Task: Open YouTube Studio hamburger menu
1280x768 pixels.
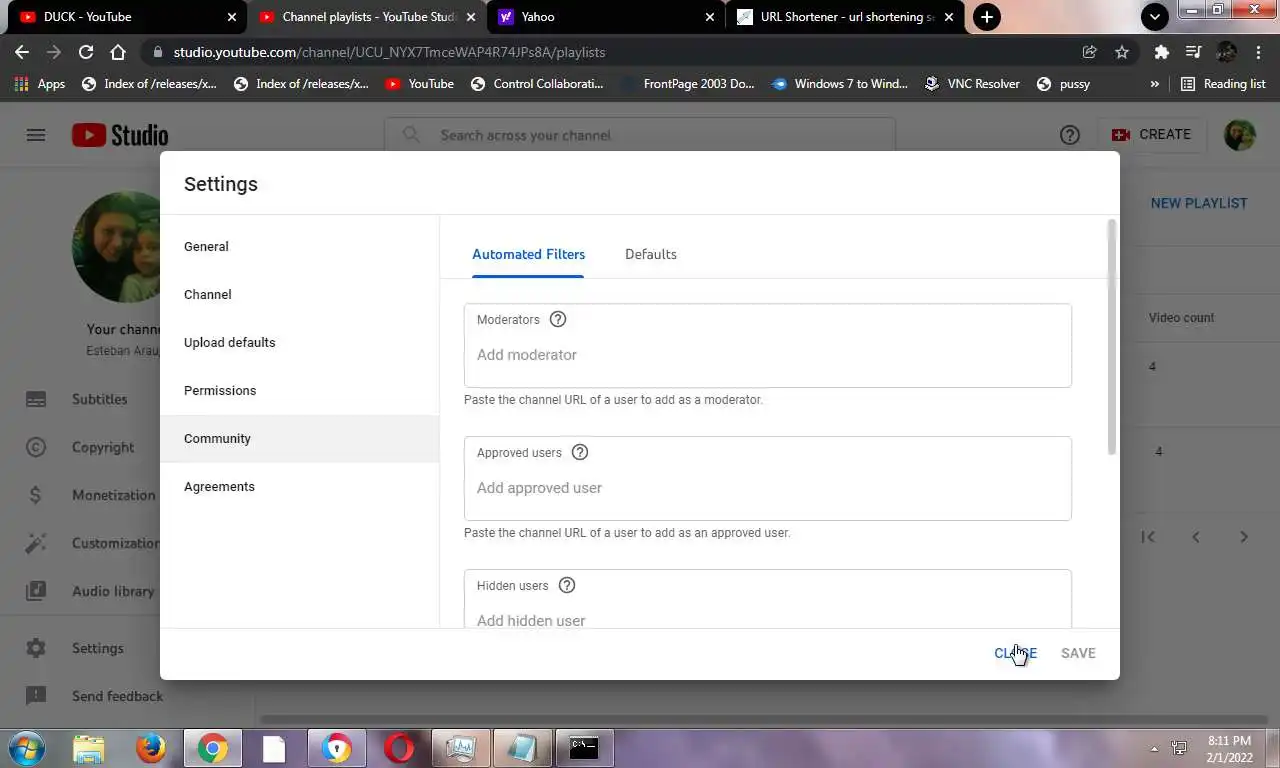Action: [x=36, y=135]
